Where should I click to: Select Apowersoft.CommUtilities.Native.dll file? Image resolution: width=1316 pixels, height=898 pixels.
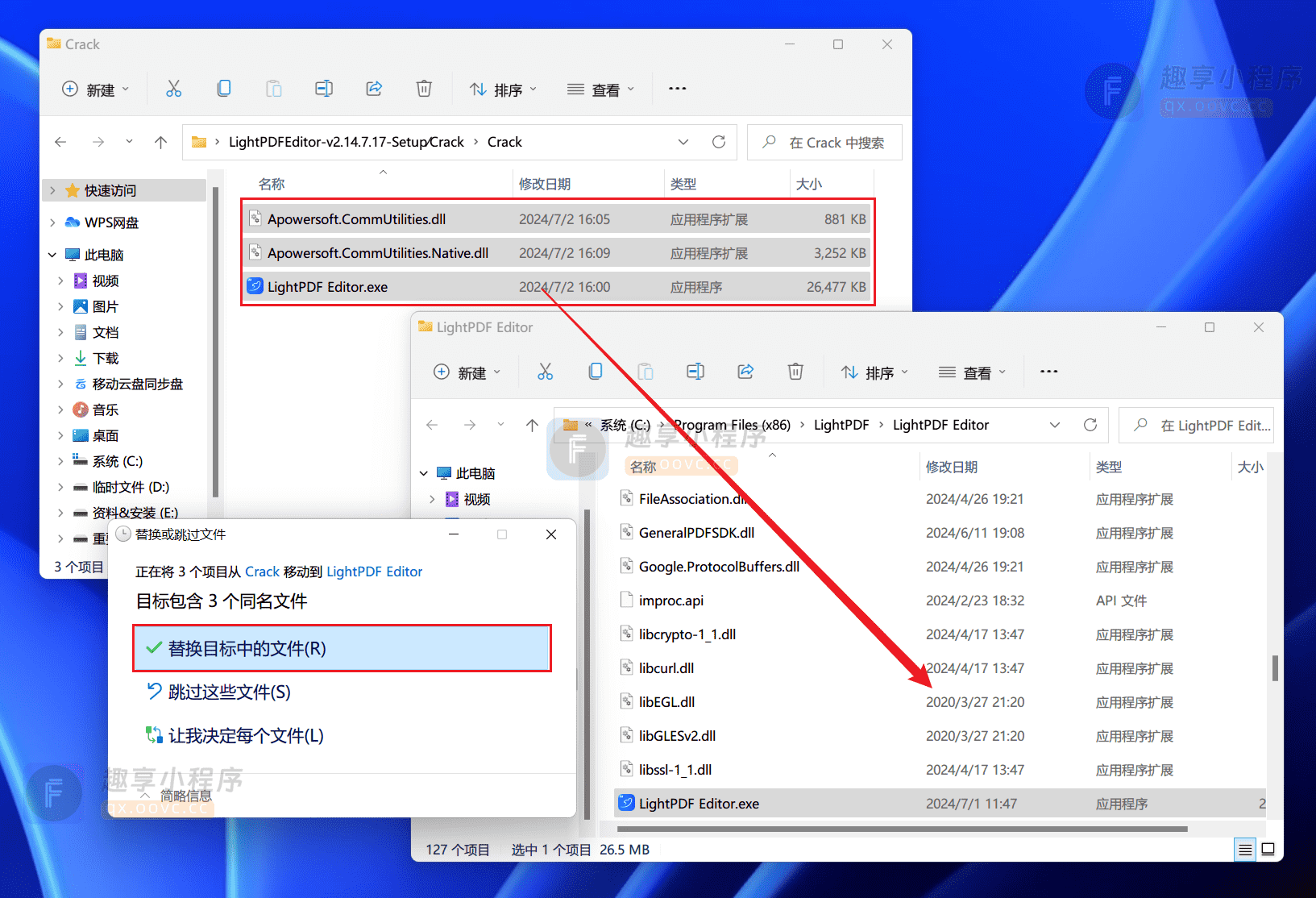coord(557,253)
